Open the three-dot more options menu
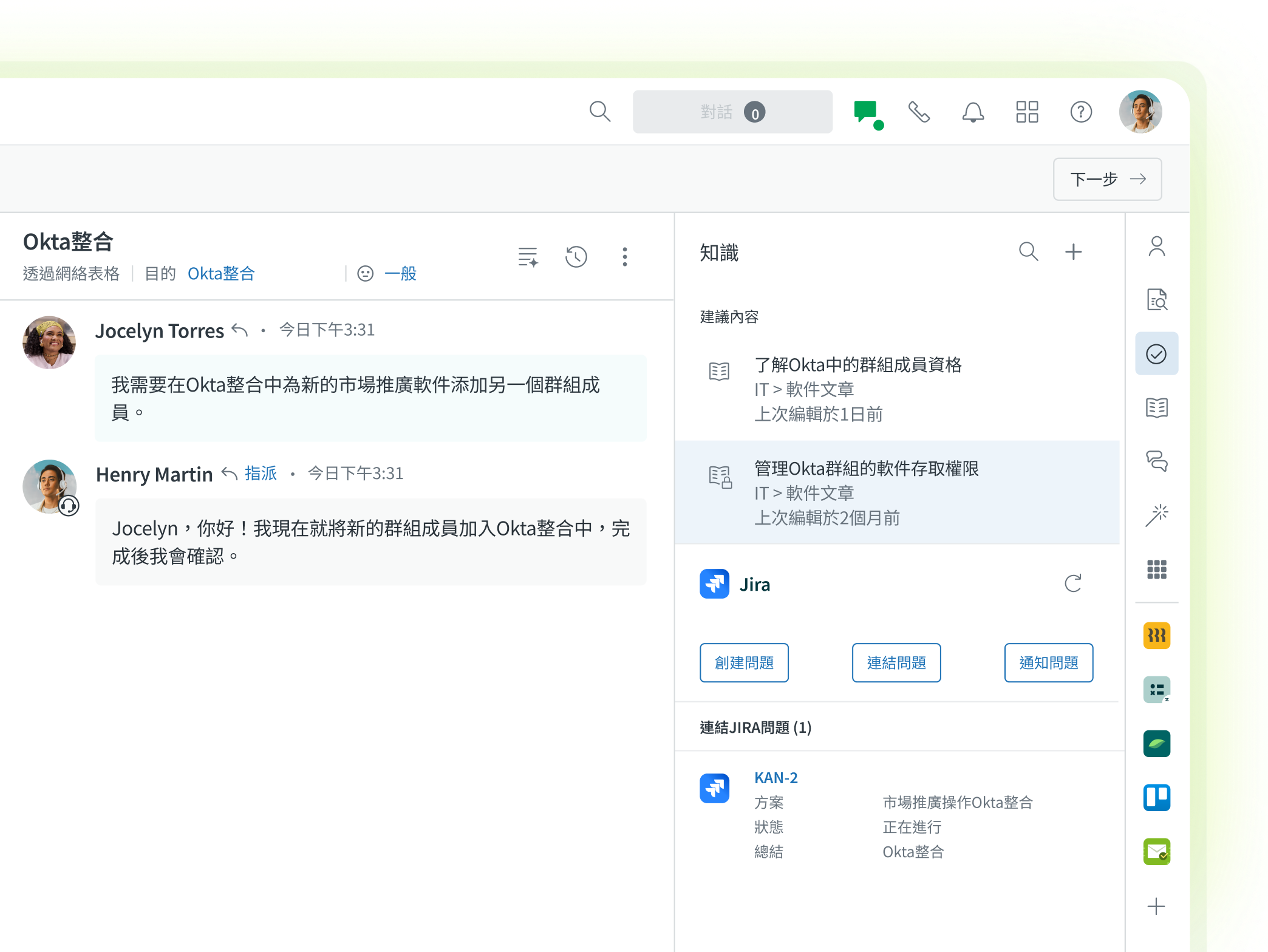 [x=624, y=257]
